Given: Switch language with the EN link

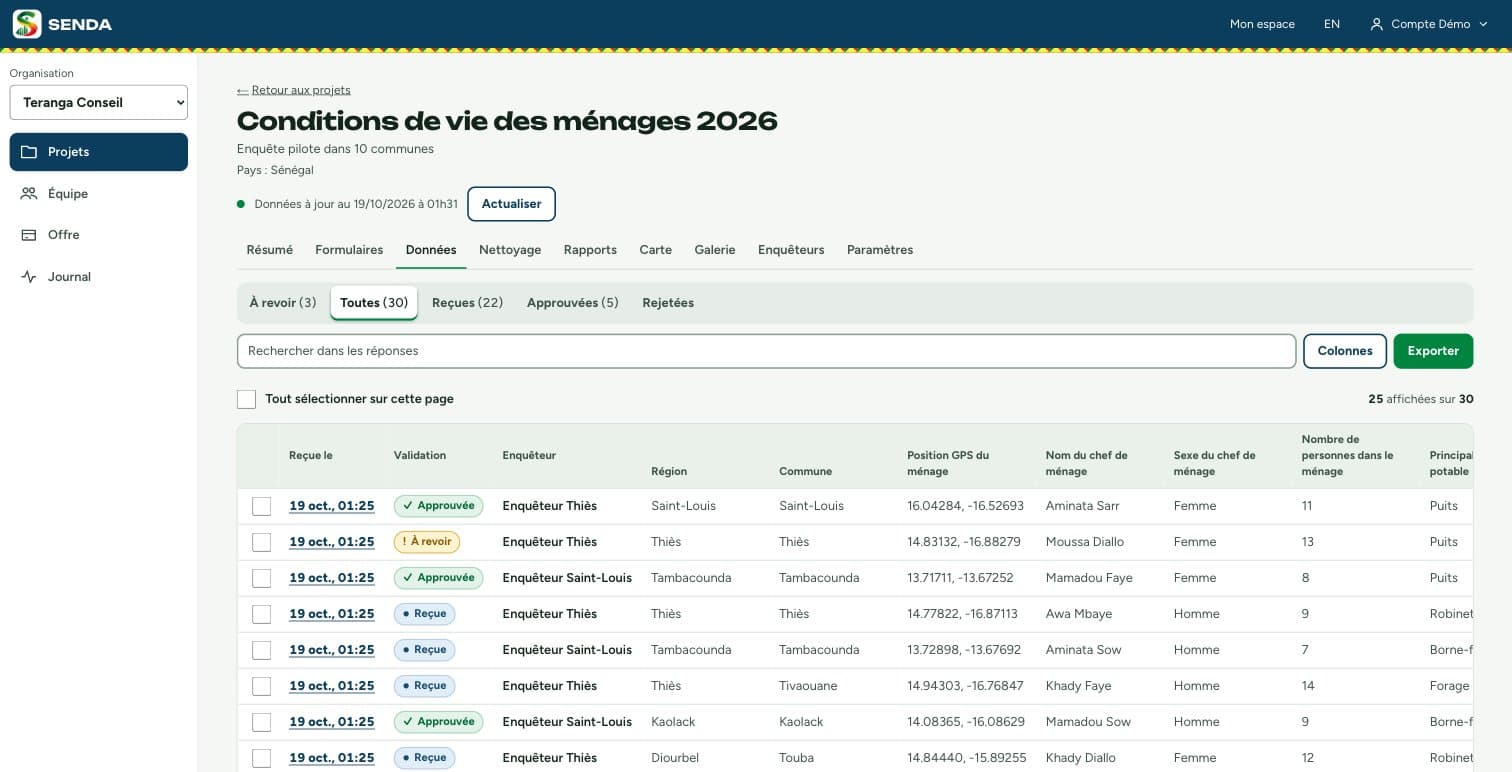Looking at the screenshot, I should [1332, 24].
